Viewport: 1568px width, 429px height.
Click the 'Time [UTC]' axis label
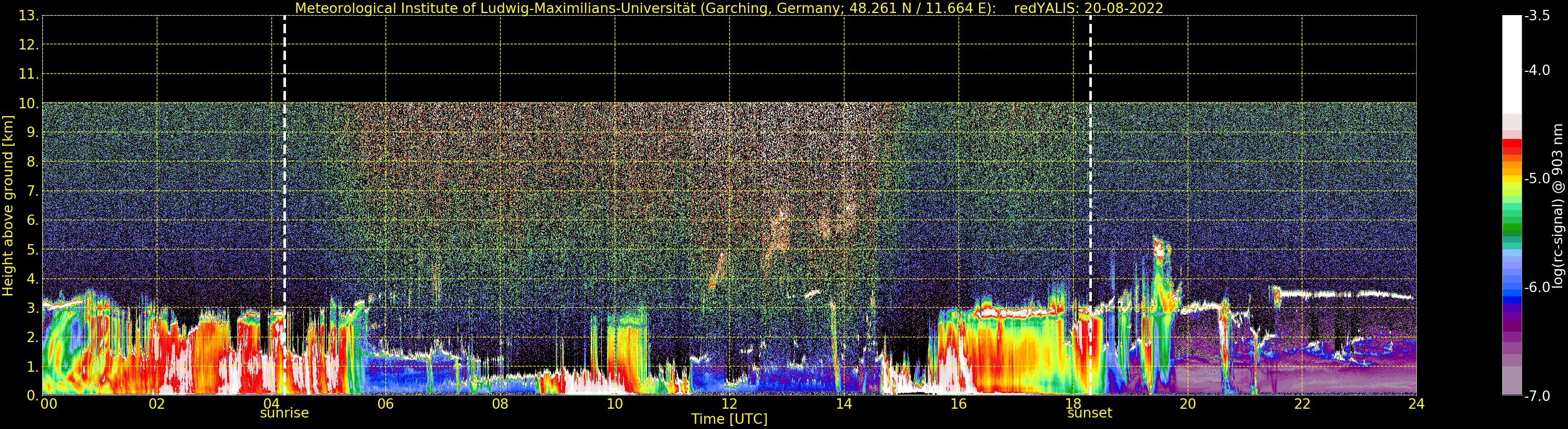pos(729,419)
